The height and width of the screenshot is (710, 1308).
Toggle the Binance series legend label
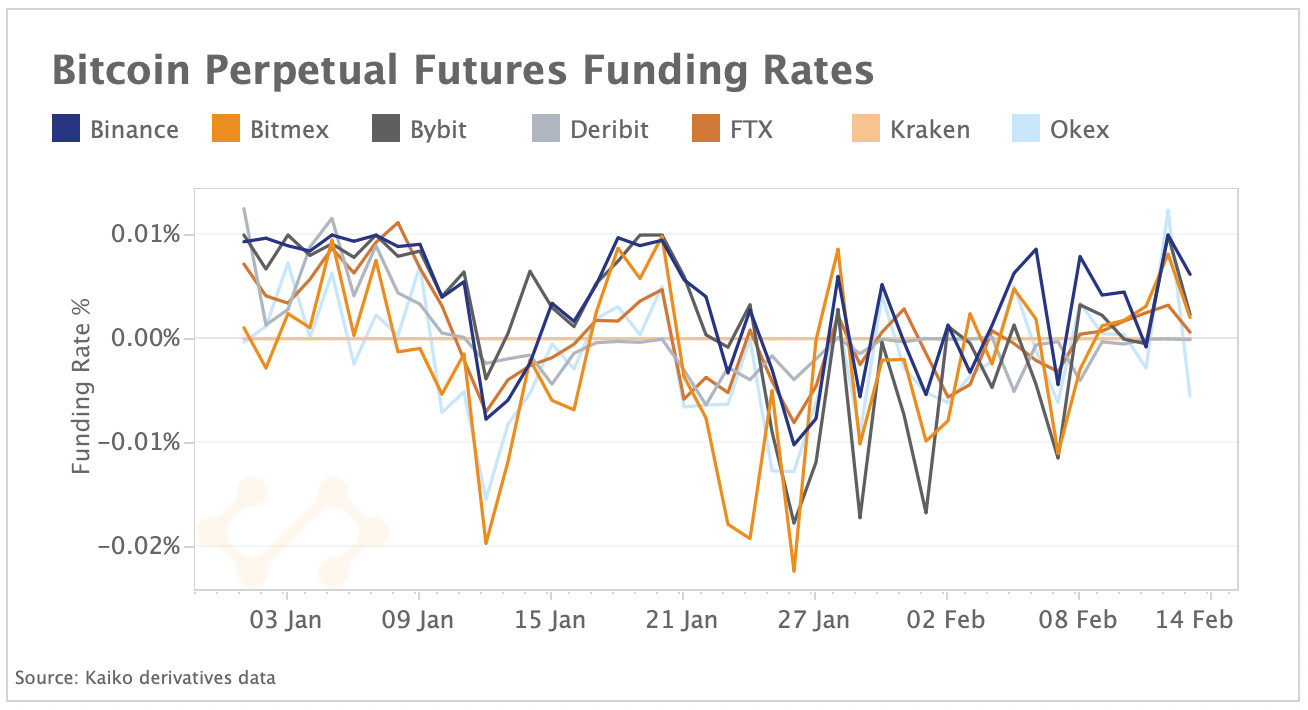click(x=134, y=130)
